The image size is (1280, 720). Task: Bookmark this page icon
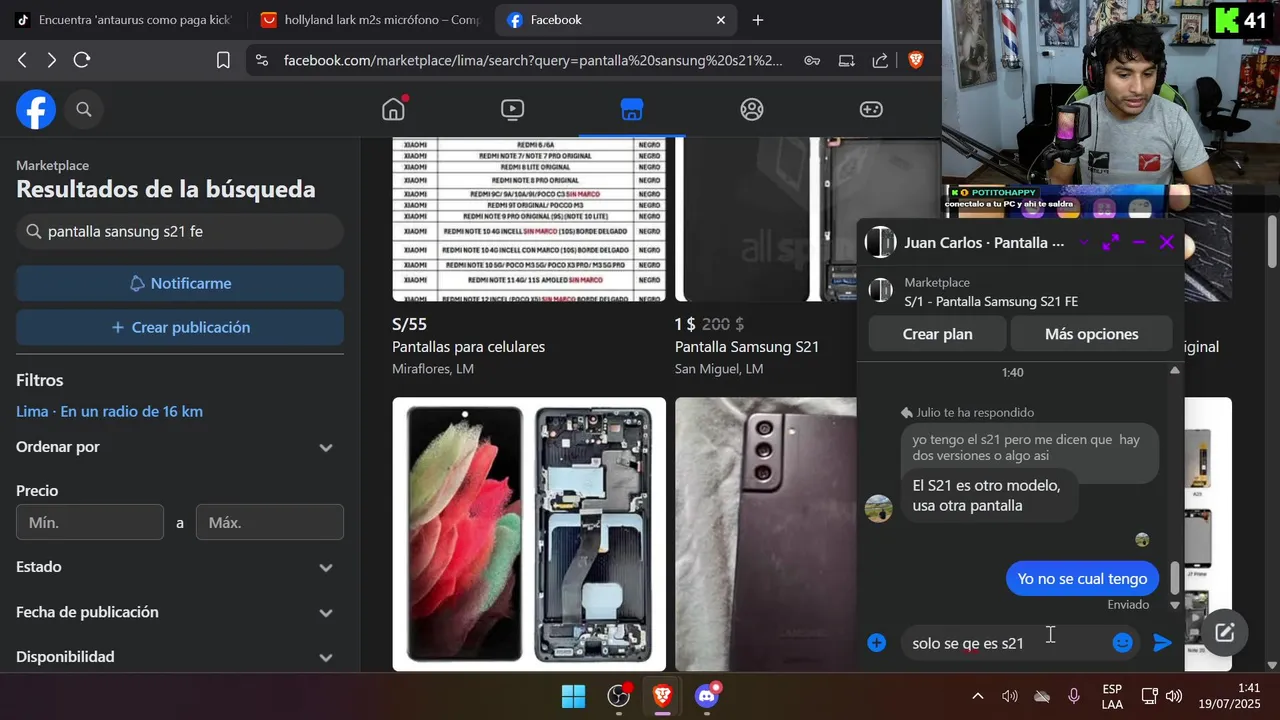223,60
